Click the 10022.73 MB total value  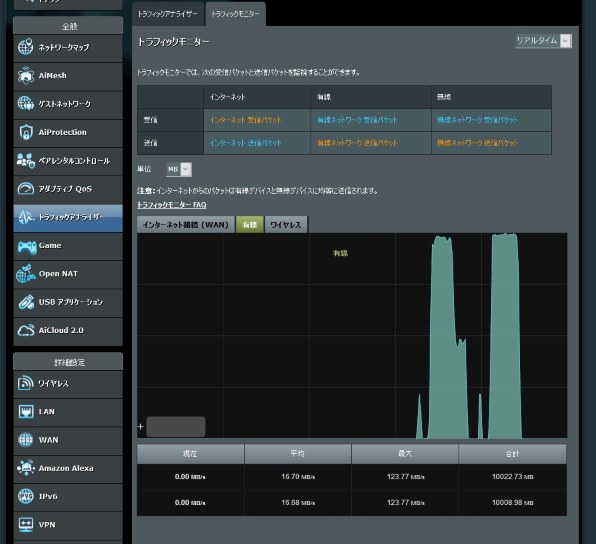point(512,477)
